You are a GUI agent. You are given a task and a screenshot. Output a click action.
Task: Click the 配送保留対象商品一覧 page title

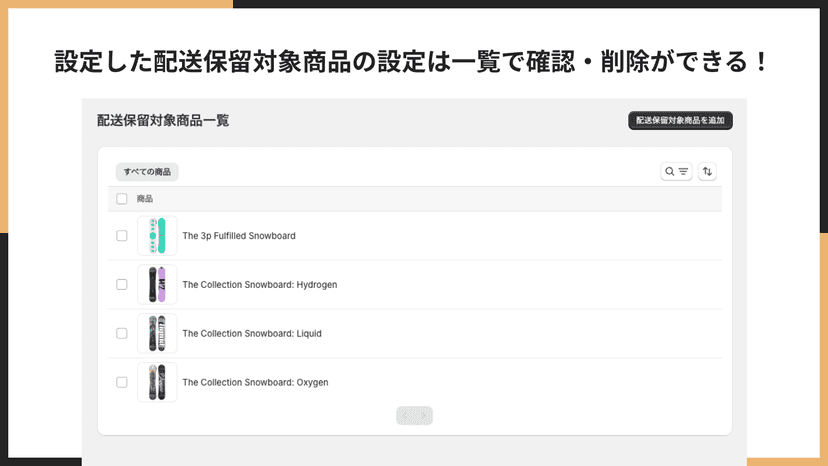pos(163,120)
